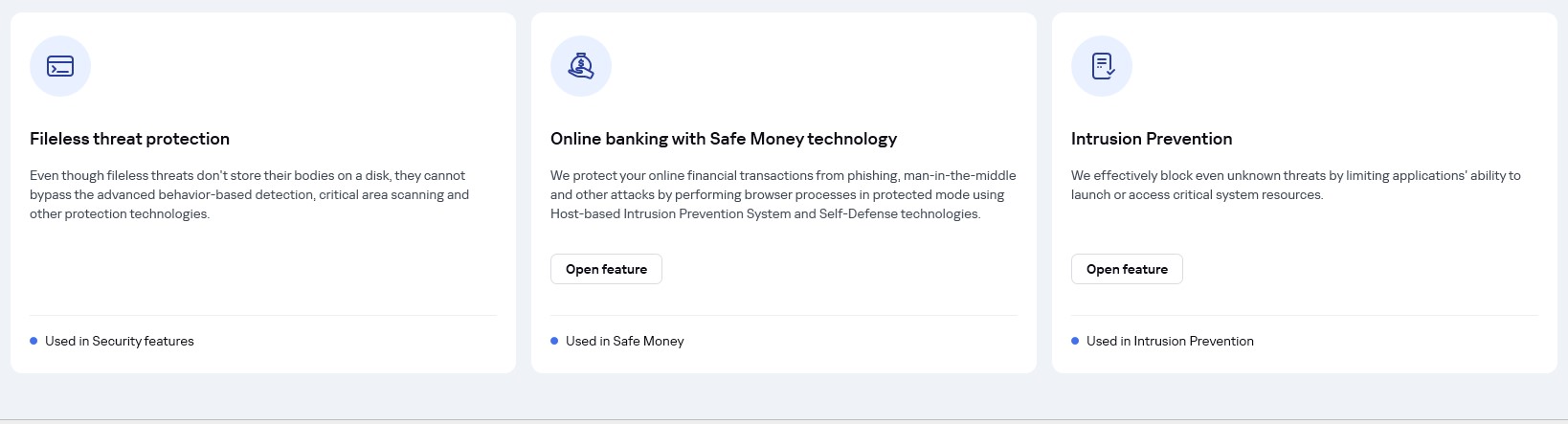Click the Intrusion Prevention document checklist icon

point(1102,66)
